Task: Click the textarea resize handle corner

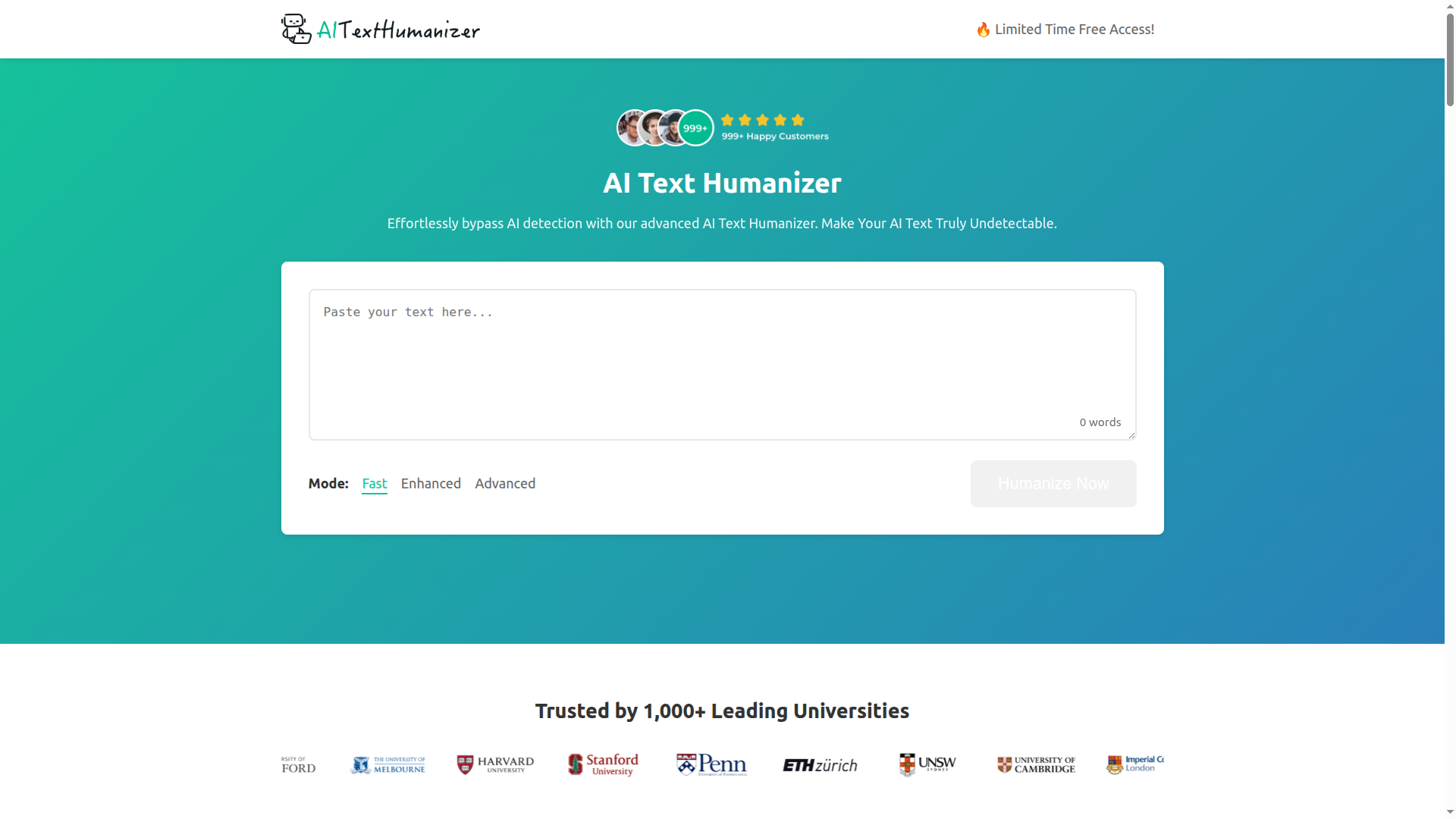Action: 1131,435
